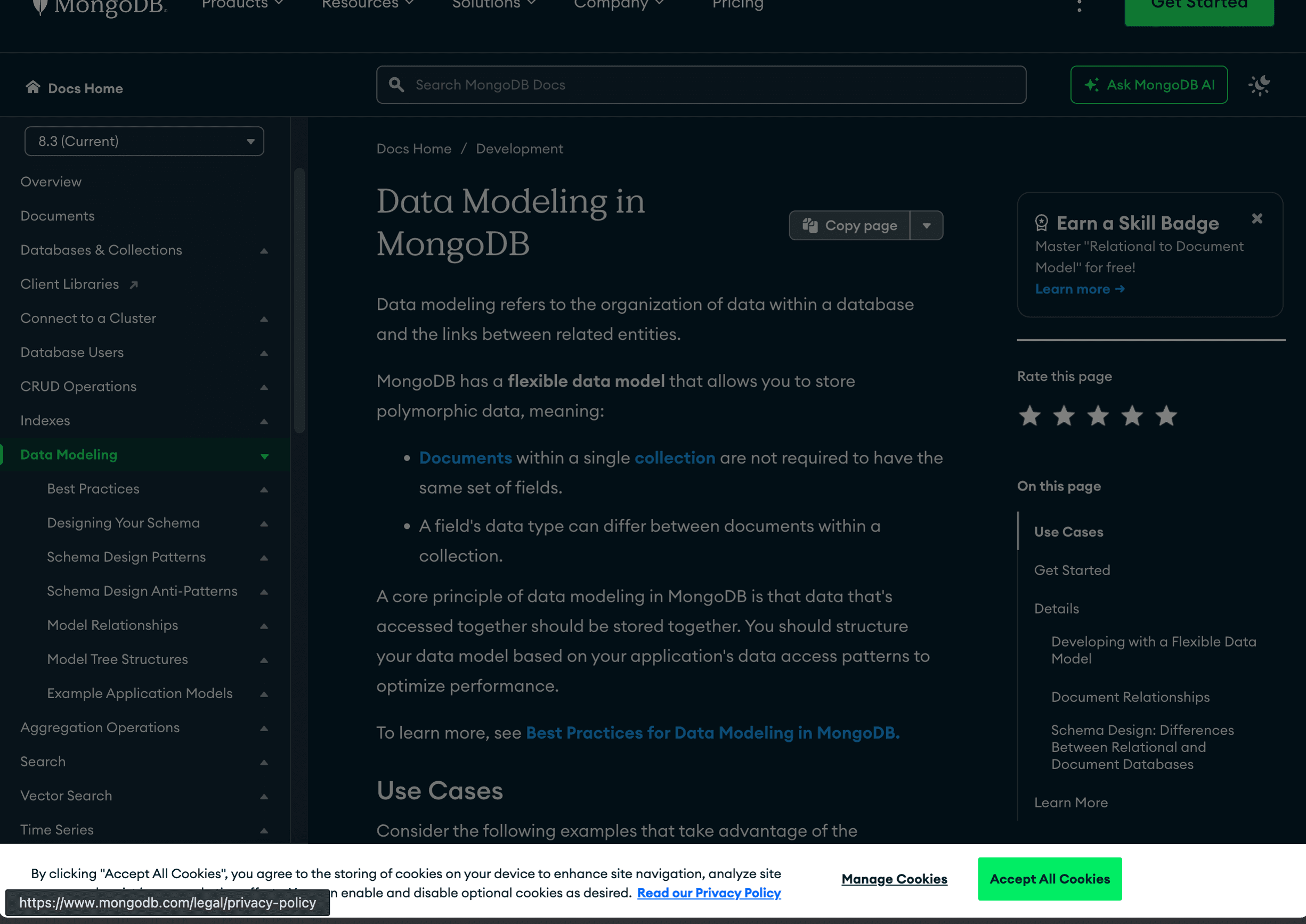This screenshot has width=1306, height=924.
Task: Jump to Use Cases in page outline
Action: coord(1068,532)
